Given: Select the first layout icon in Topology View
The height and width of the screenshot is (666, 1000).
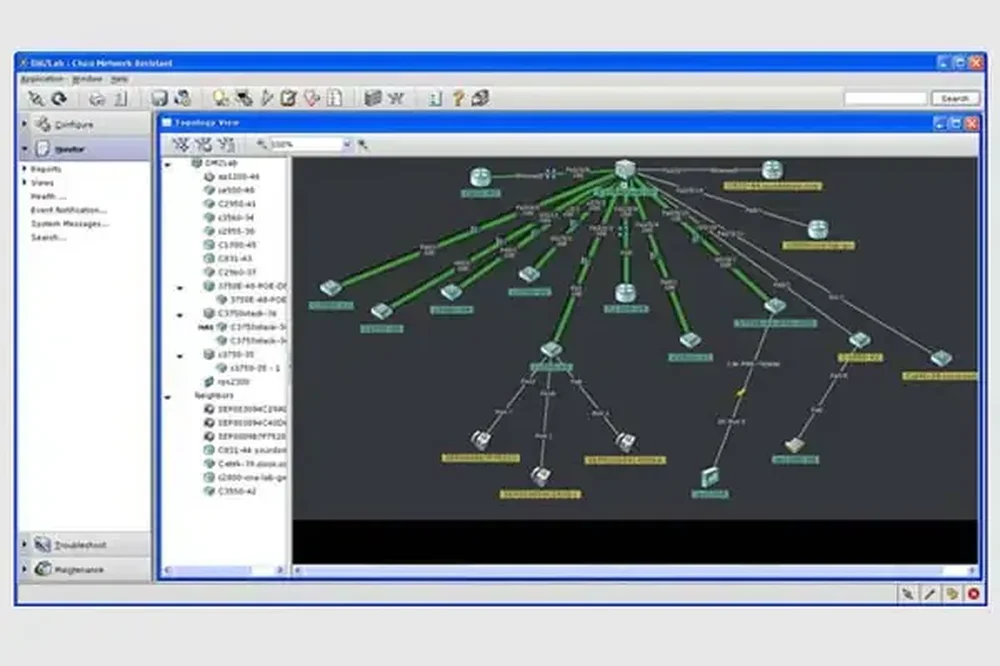Looking at the screenshot, I should coord(184,144).
